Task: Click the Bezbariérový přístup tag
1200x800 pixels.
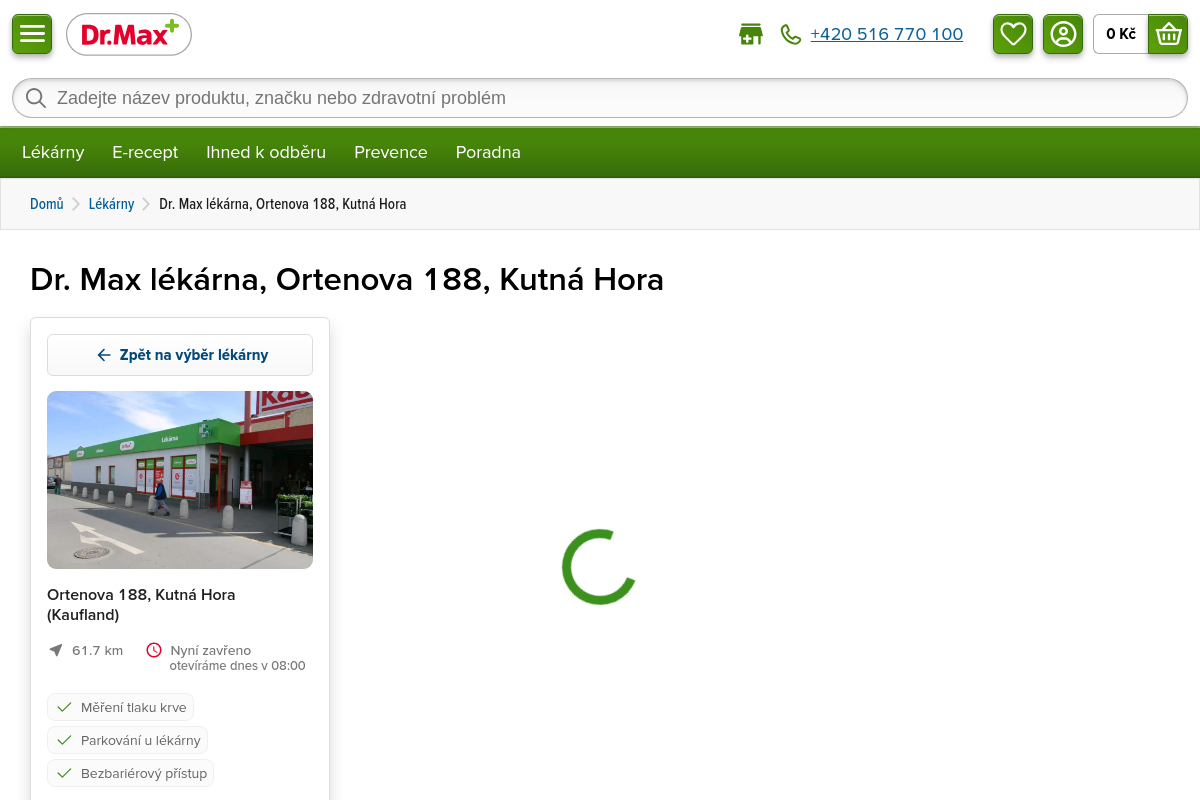Action: [x=131, y=773]
